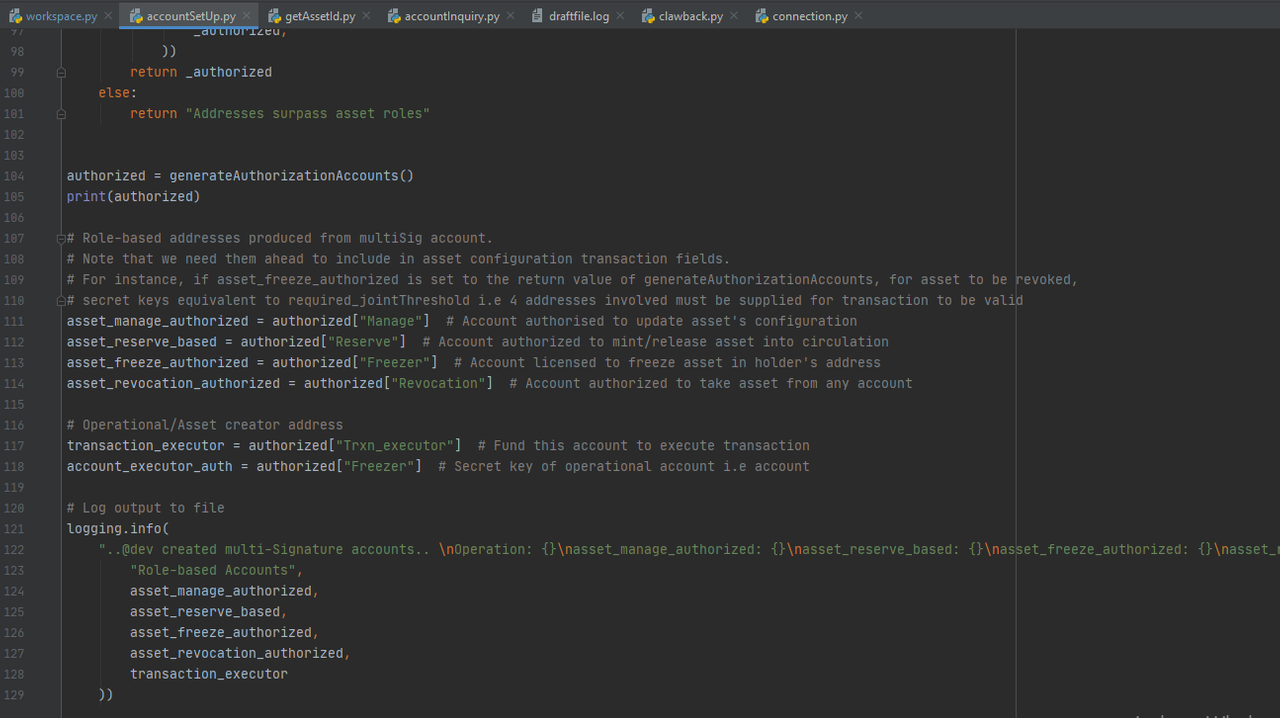
Task: Close the accountInquiry.py tab
Action: tap(510, 16)
